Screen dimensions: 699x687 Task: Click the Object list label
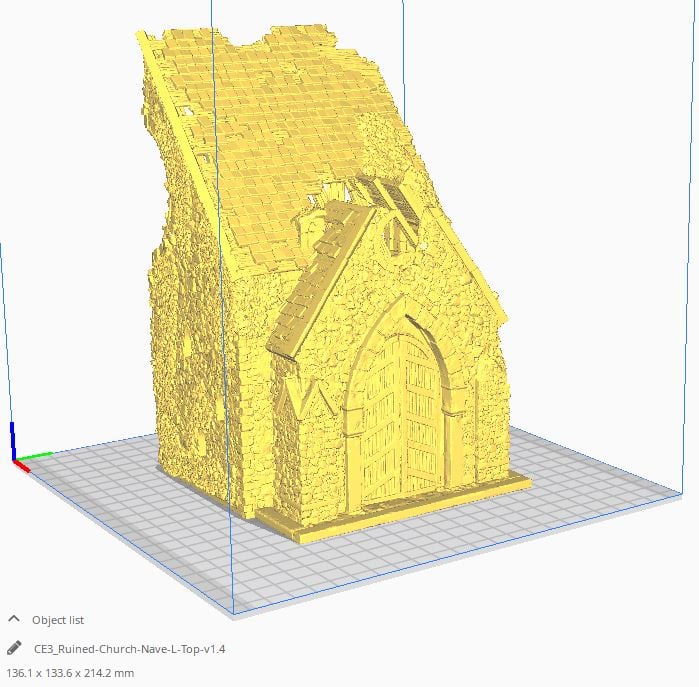click(x=58, y=620)
